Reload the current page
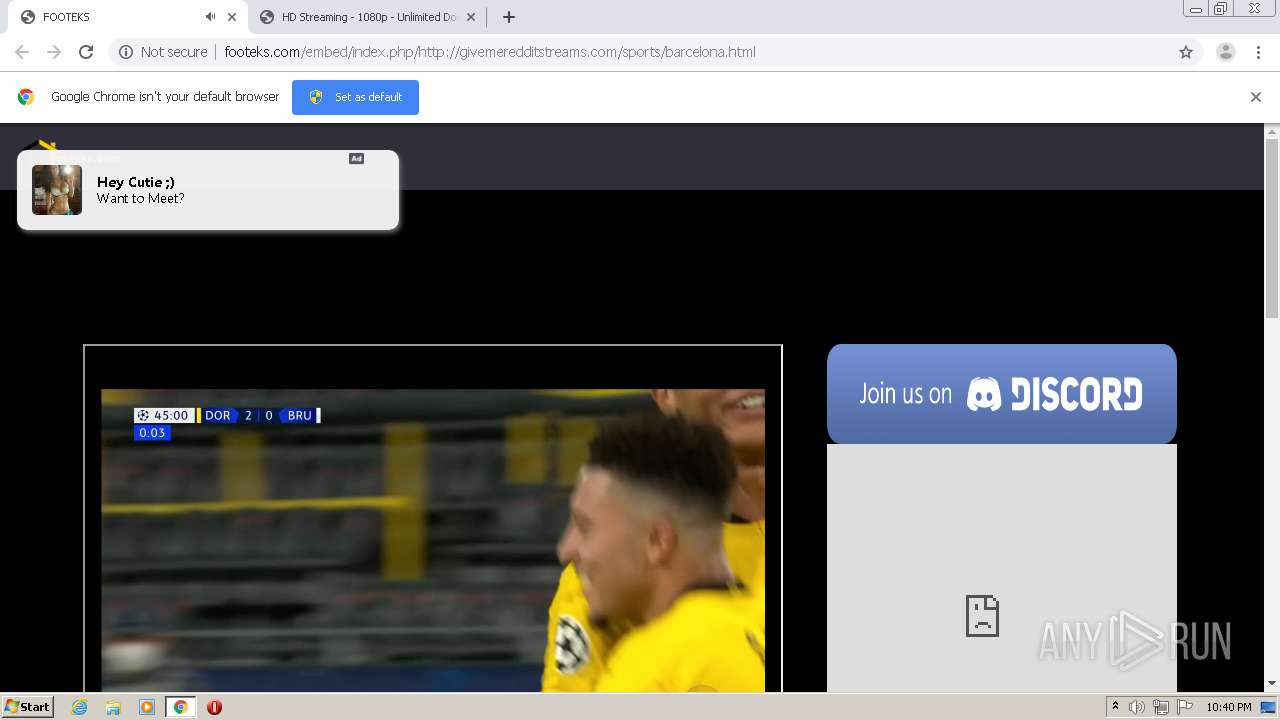The height and width of the screenshot is (720, 1280). tap(86, 52)
